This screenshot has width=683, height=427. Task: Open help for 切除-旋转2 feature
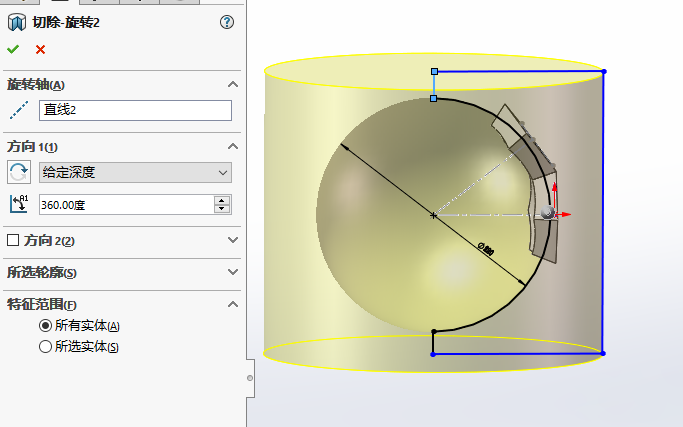coord(227,21)
